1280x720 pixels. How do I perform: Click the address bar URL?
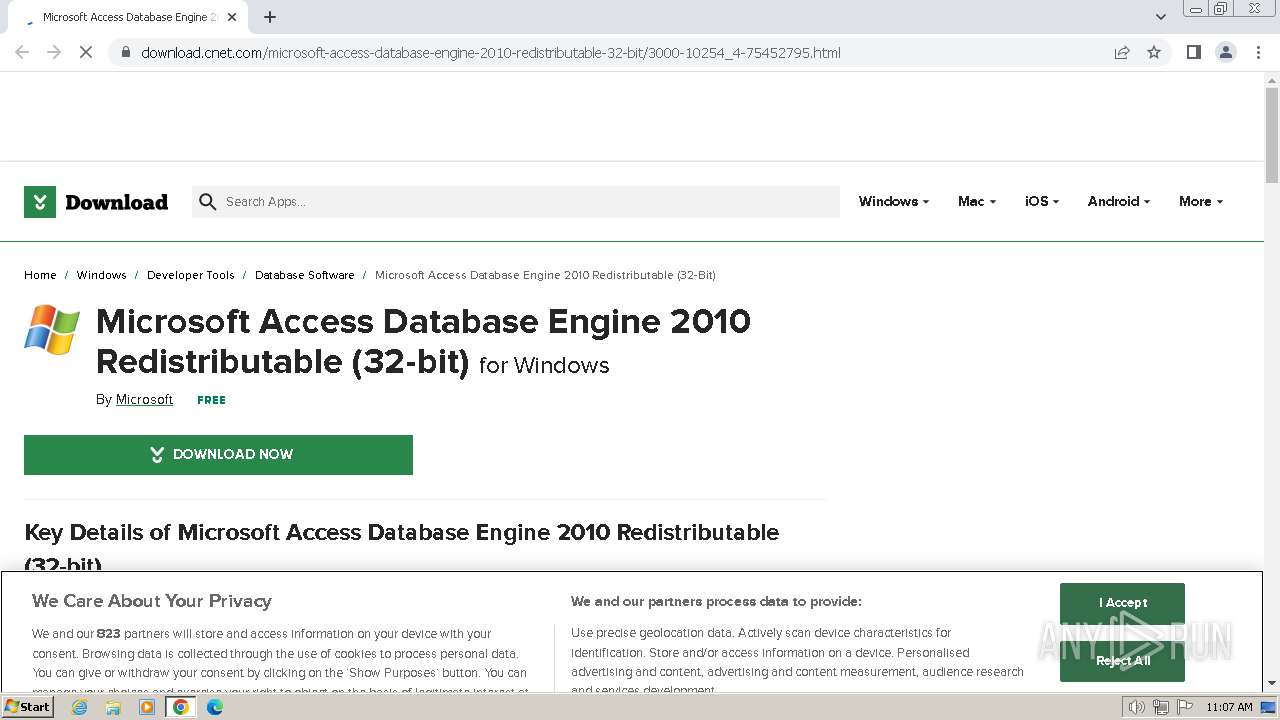coord(490,53)
